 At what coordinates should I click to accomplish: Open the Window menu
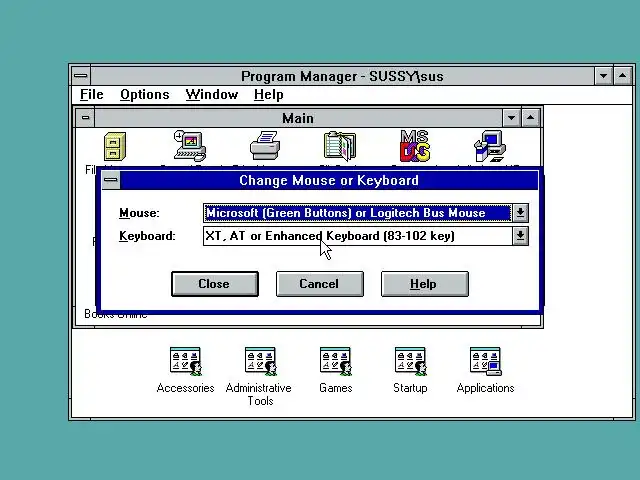coord(211,94)
